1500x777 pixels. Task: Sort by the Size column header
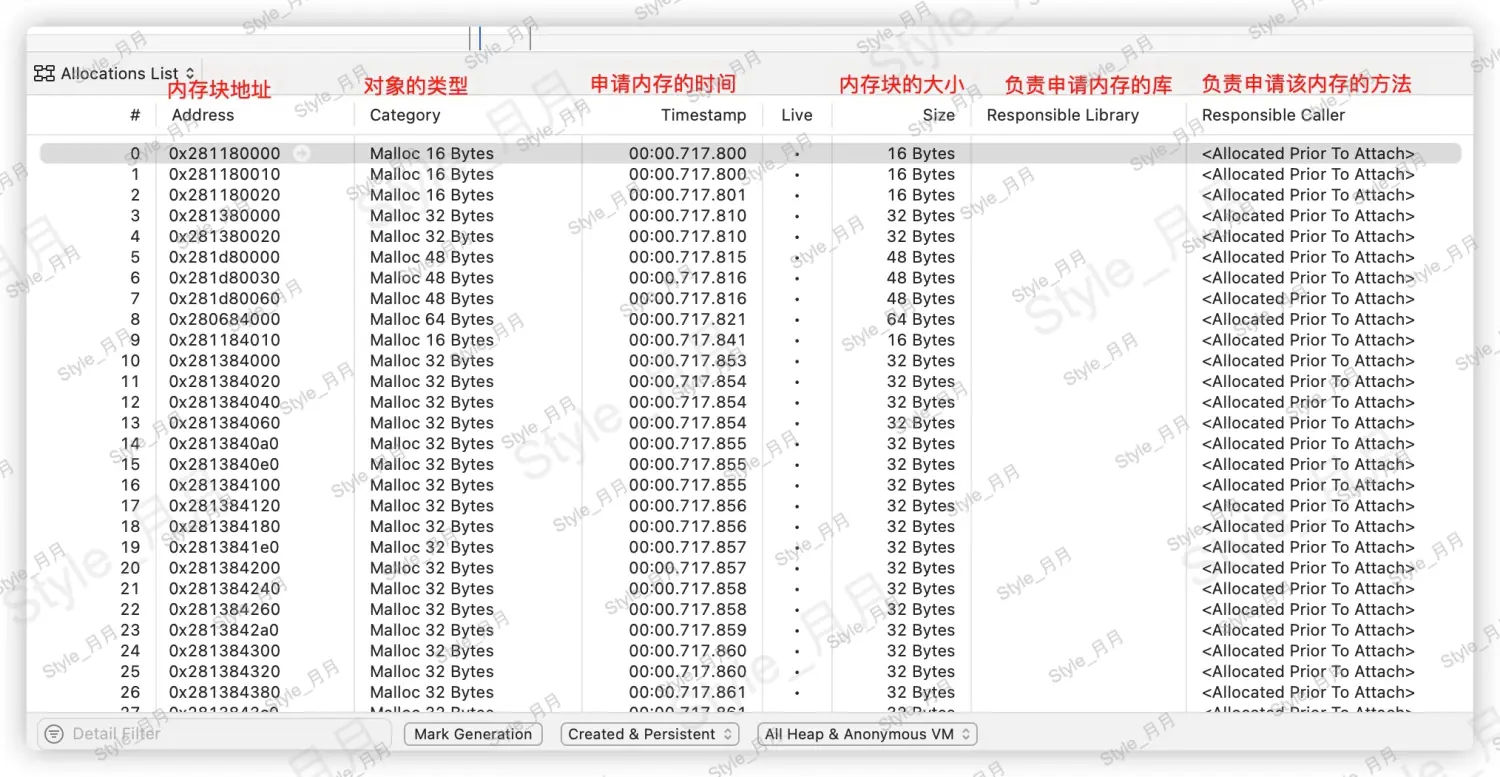(938, 115)
